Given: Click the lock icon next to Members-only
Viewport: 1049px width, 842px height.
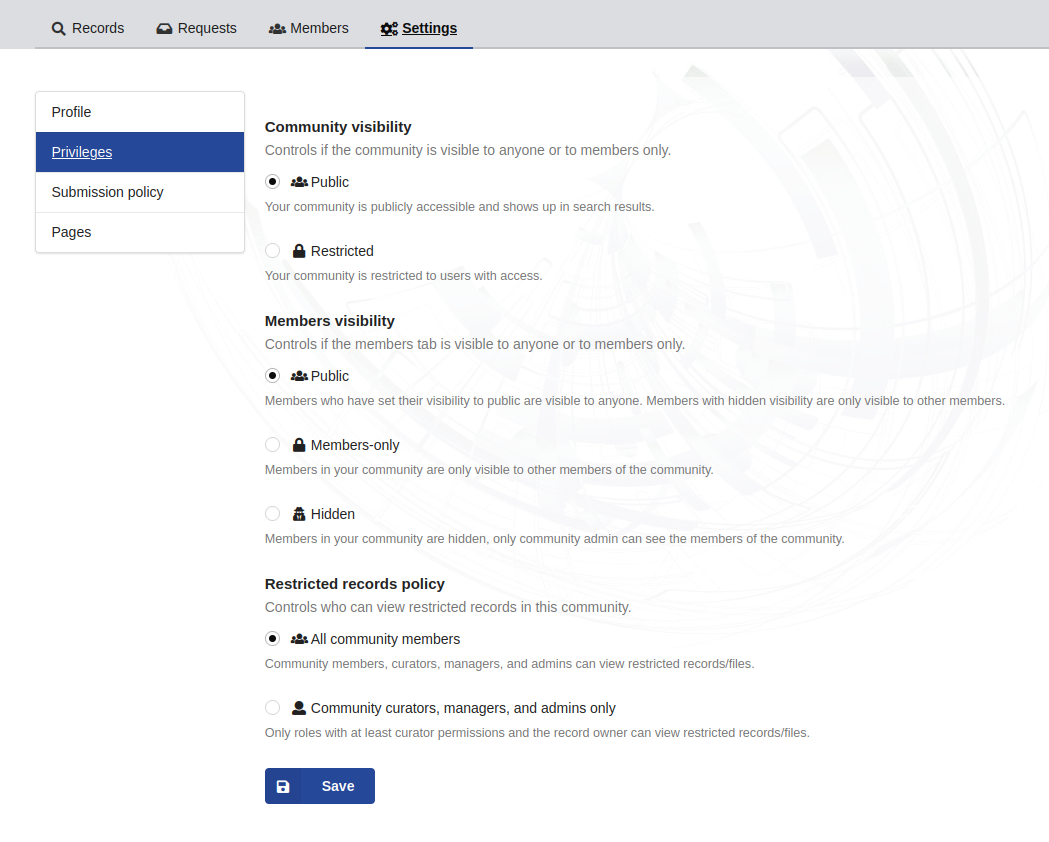Looking at the screenshot, I should pyautogui.click(x=299, y=445).
